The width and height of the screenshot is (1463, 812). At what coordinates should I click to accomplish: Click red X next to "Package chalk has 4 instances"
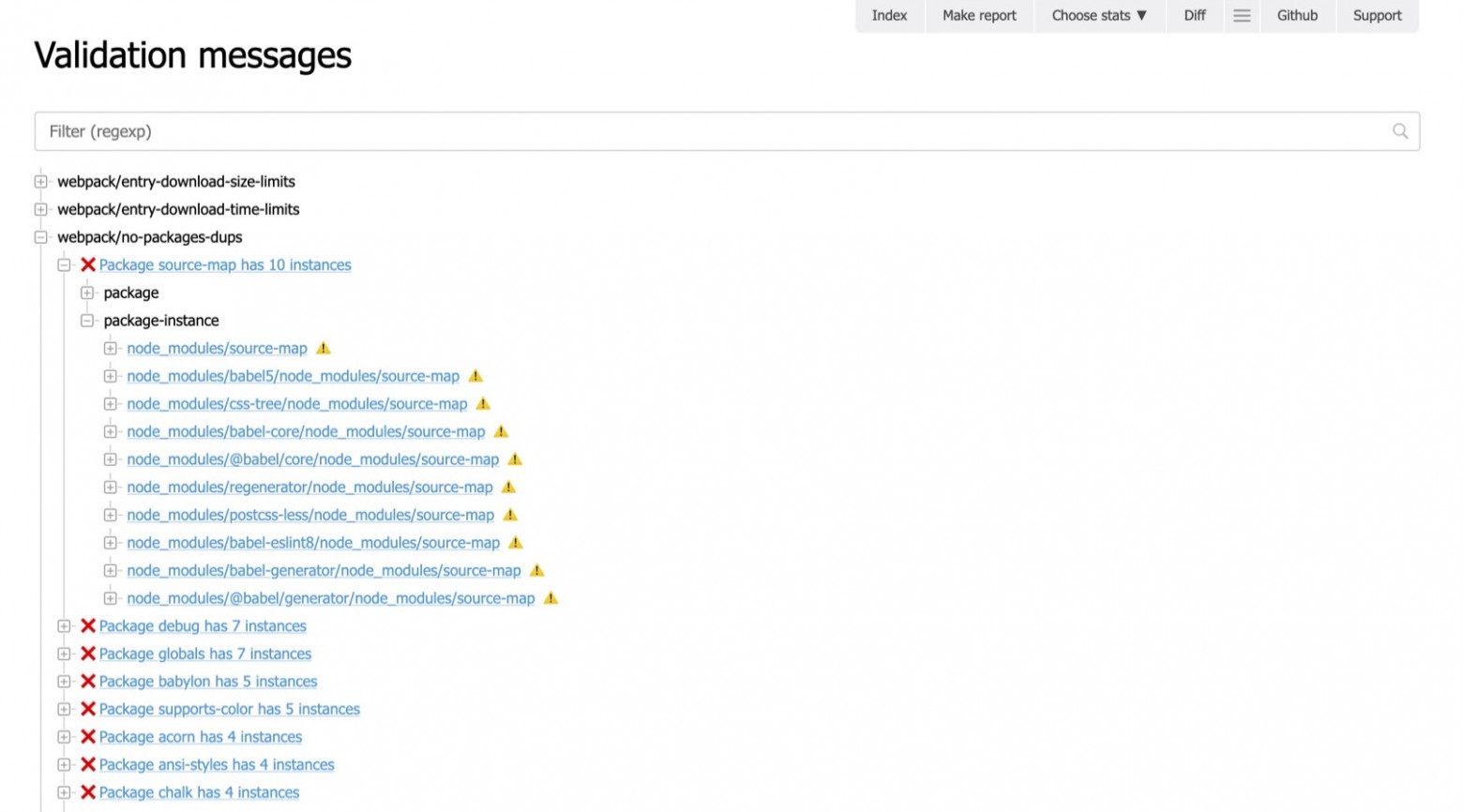pyautogui.click(x=89, y=792)
